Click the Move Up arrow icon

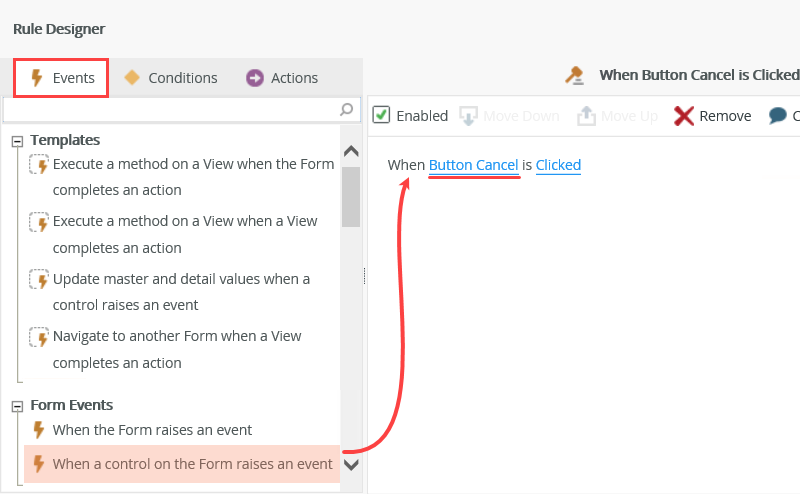(x=586, y=116)
